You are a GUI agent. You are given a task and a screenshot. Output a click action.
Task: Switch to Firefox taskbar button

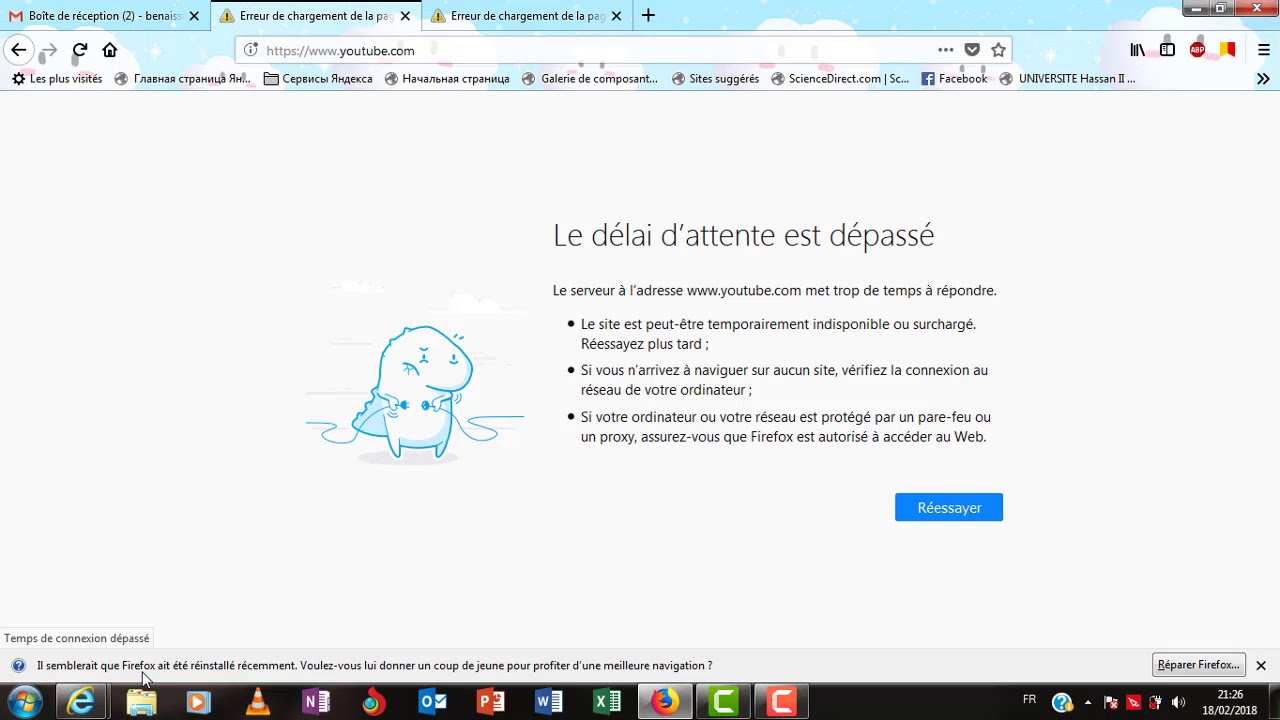click(665, 702)
